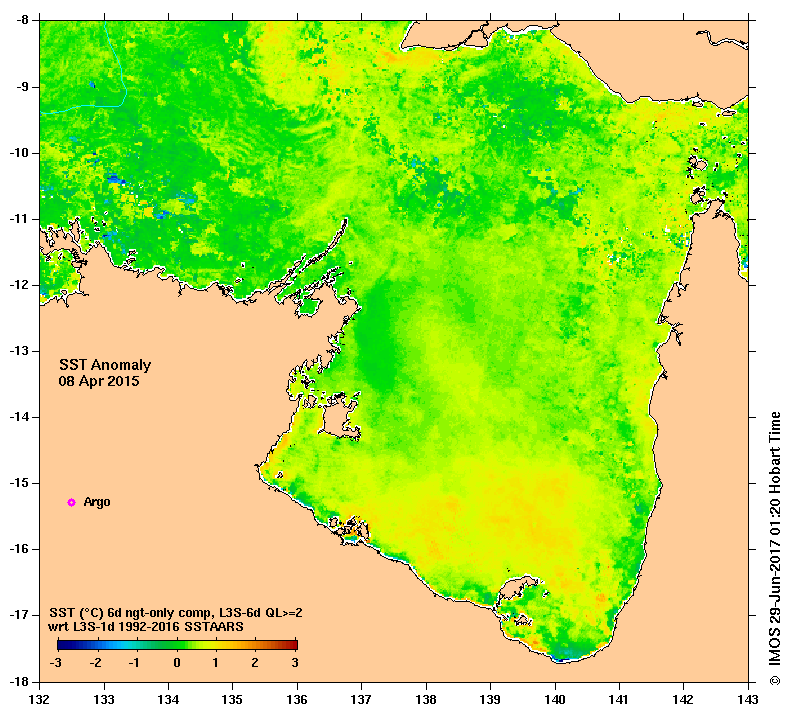Click the '-3' color bar label
This screenshot has height=716, width=791.
56,663
